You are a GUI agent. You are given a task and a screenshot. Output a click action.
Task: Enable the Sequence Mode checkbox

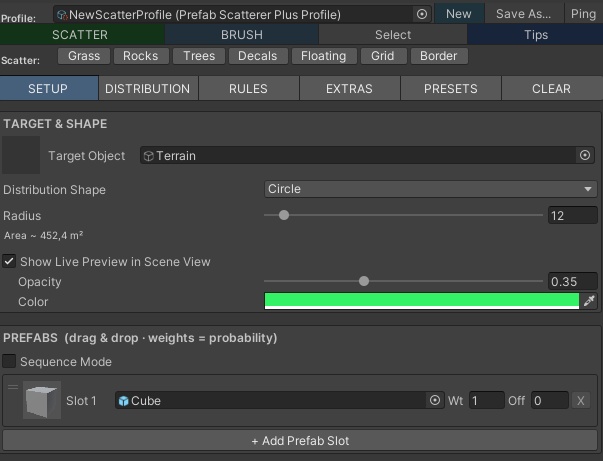(9, 361)
